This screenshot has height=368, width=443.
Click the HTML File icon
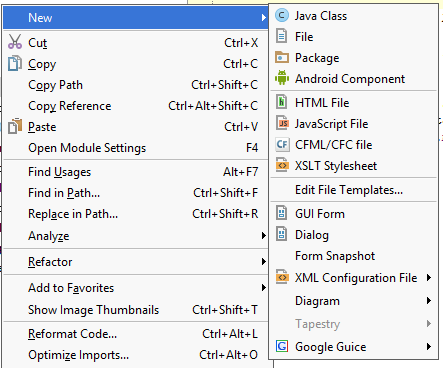tap(282, 102)
